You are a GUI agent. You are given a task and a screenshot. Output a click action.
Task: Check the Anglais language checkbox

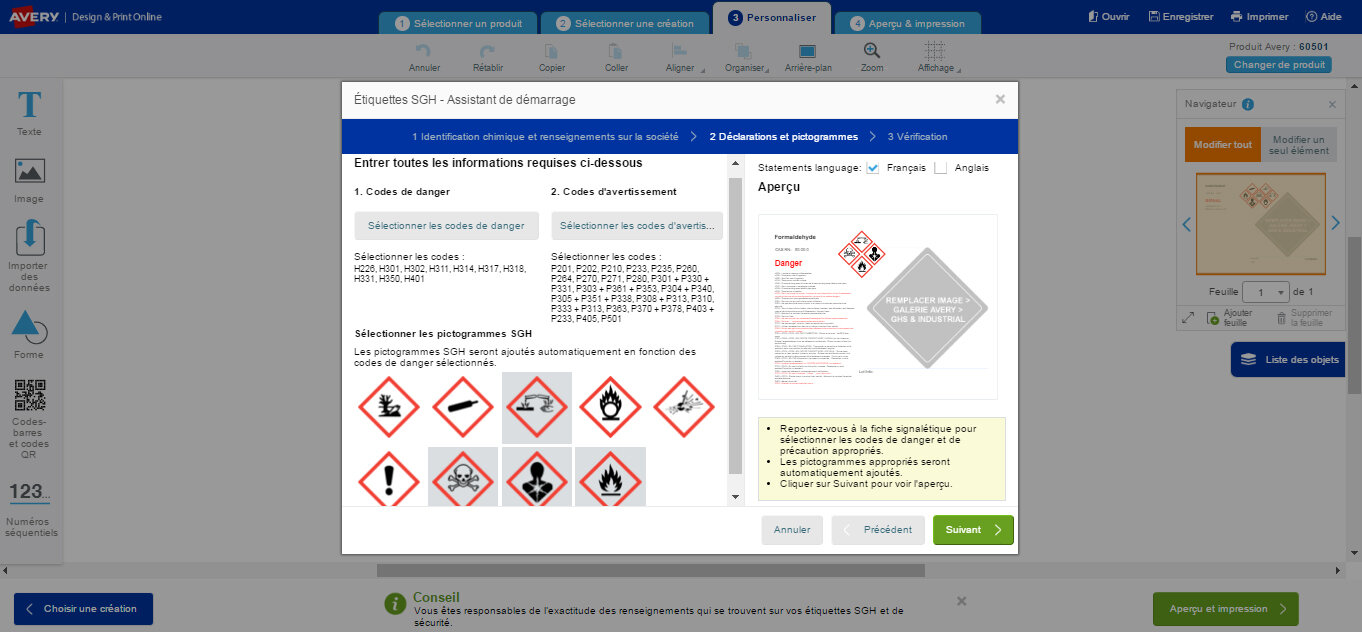[940, 167]
